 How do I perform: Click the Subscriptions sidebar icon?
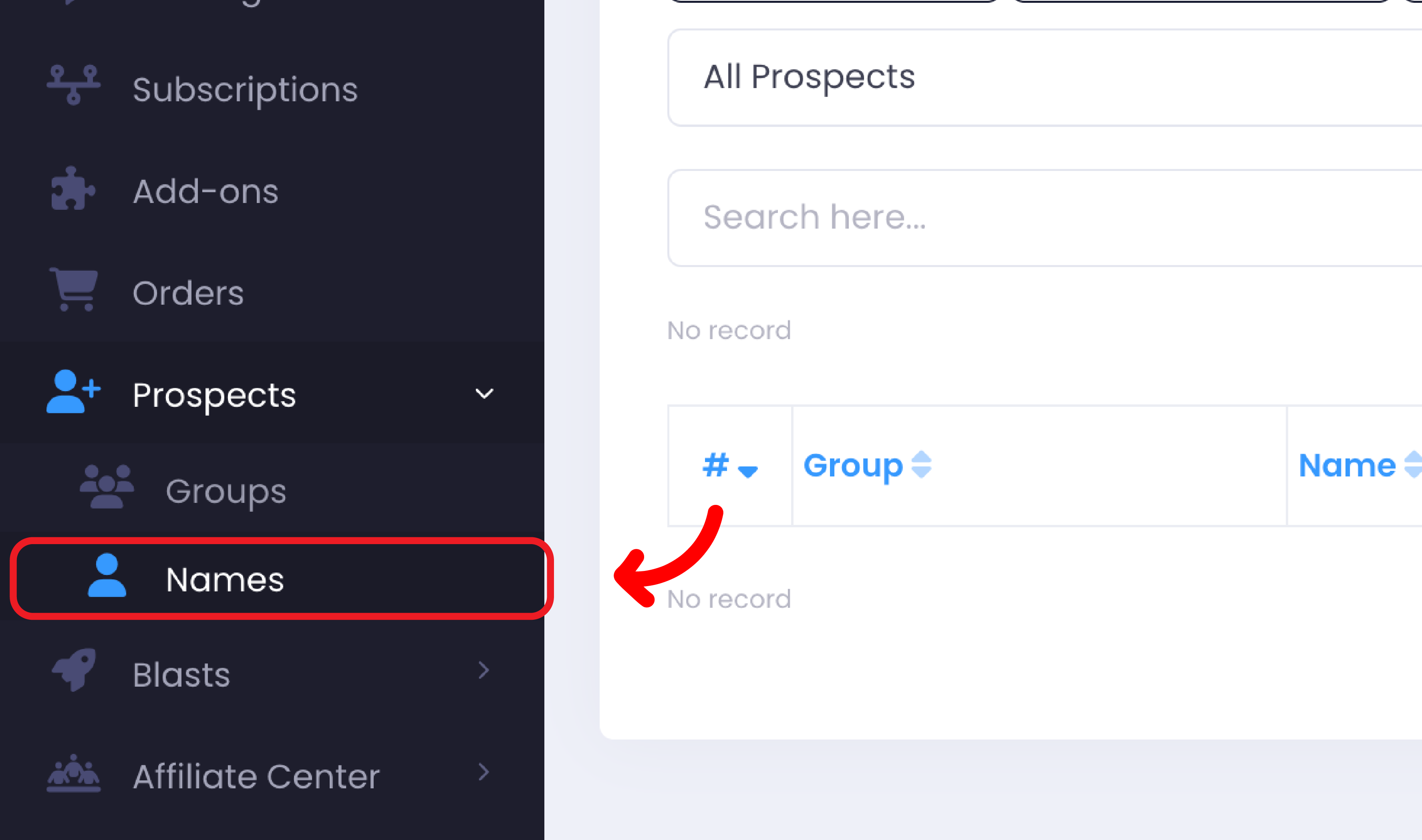(73, 86)
